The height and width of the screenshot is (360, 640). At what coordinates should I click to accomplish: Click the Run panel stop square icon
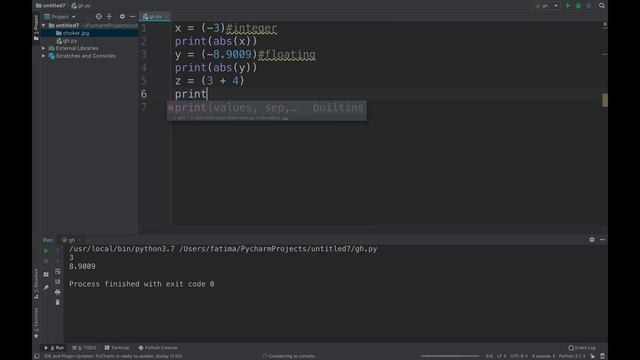(x=46, y=261)
